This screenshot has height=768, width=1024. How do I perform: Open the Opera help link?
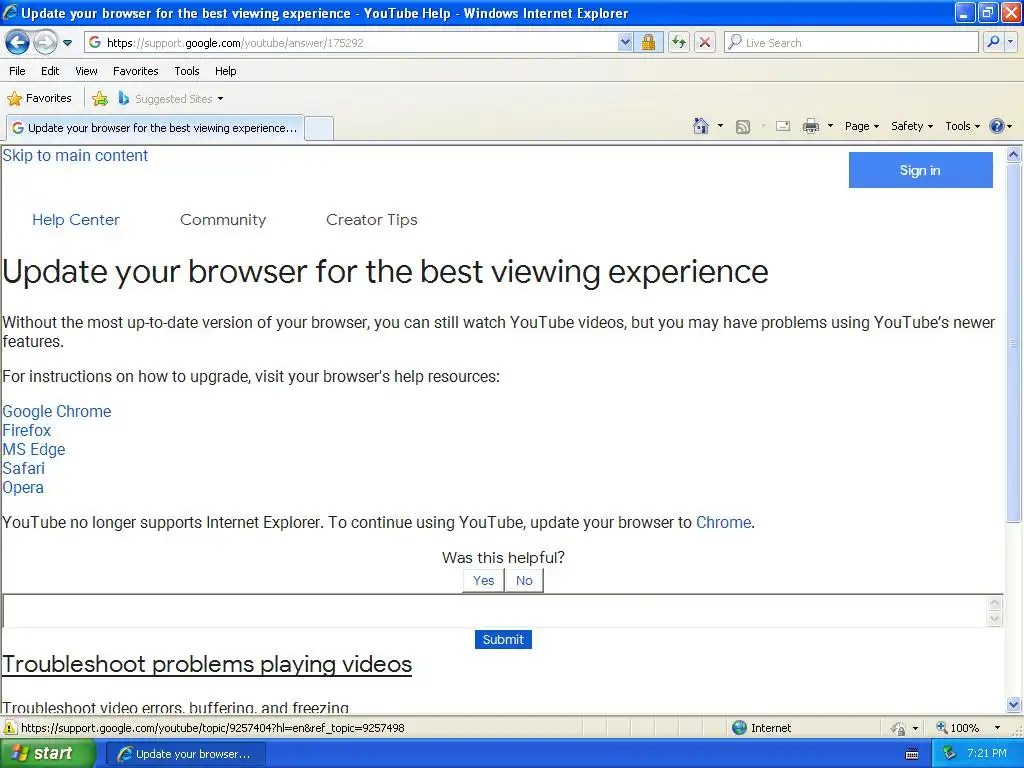(x=23, y=487)
